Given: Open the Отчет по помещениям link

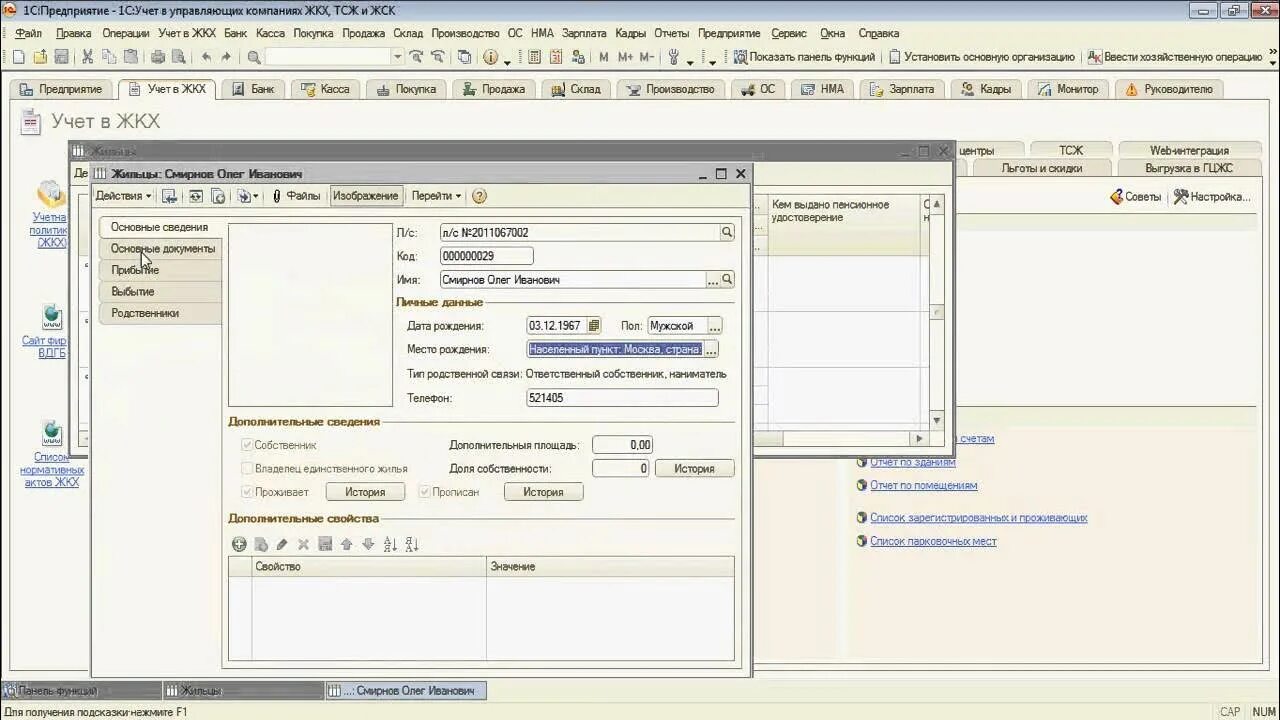Looking at the screenshot, I should point(923,485).
